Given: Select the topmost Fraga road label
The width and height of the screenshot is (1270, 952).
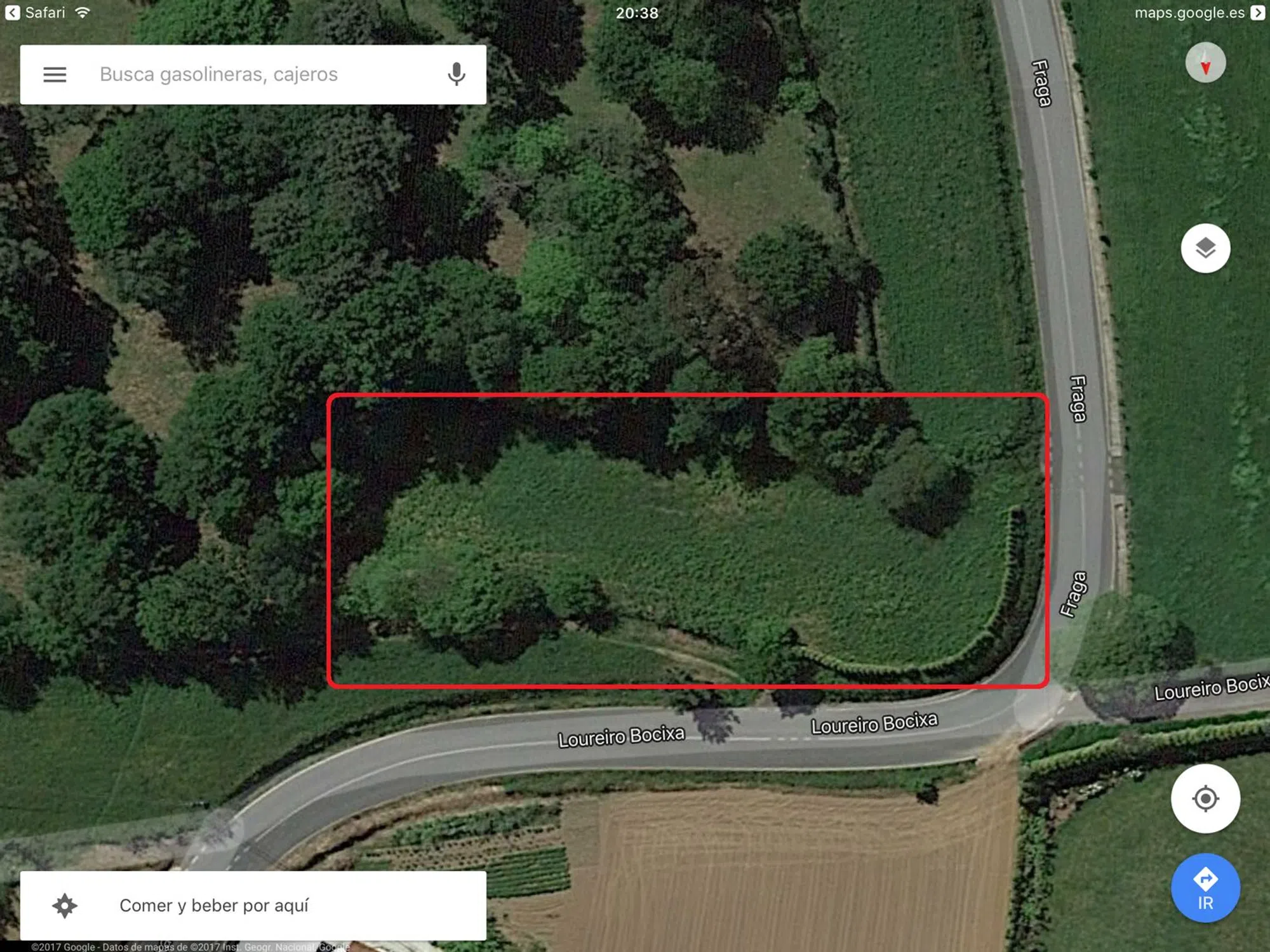Looking at the screenshot, I should point(1041,83).
